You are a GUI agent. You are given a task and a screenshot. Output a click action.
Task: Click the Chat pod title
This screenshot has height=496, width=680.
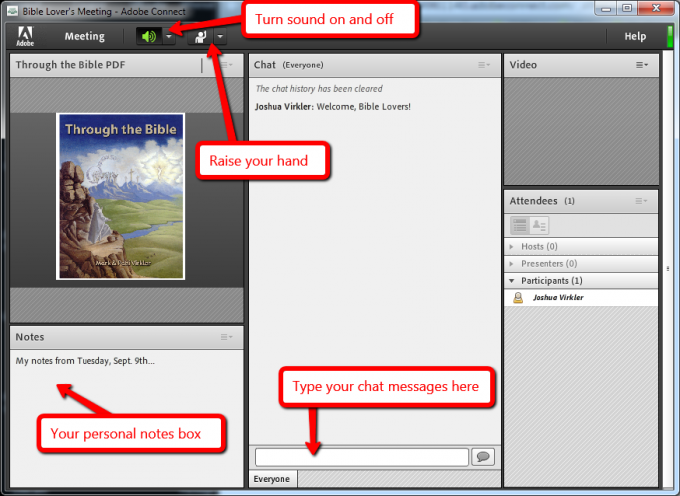coord(265,65)
